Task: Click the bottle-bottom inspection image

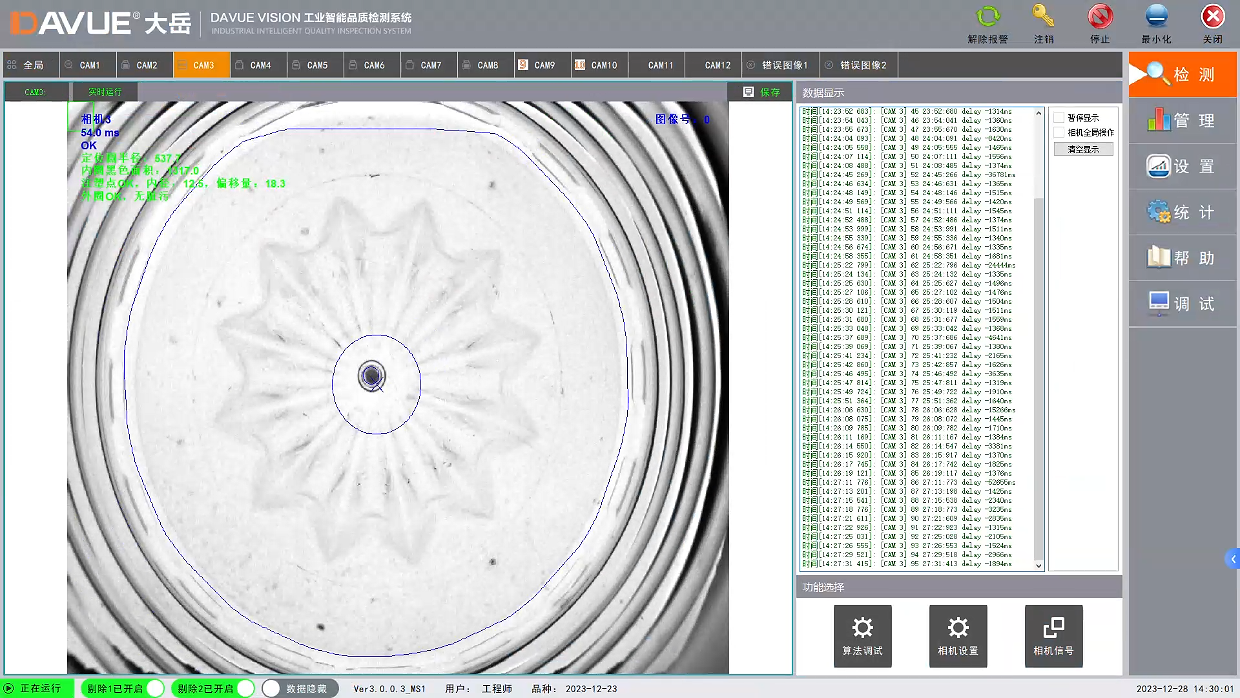Action: (398, 387)
